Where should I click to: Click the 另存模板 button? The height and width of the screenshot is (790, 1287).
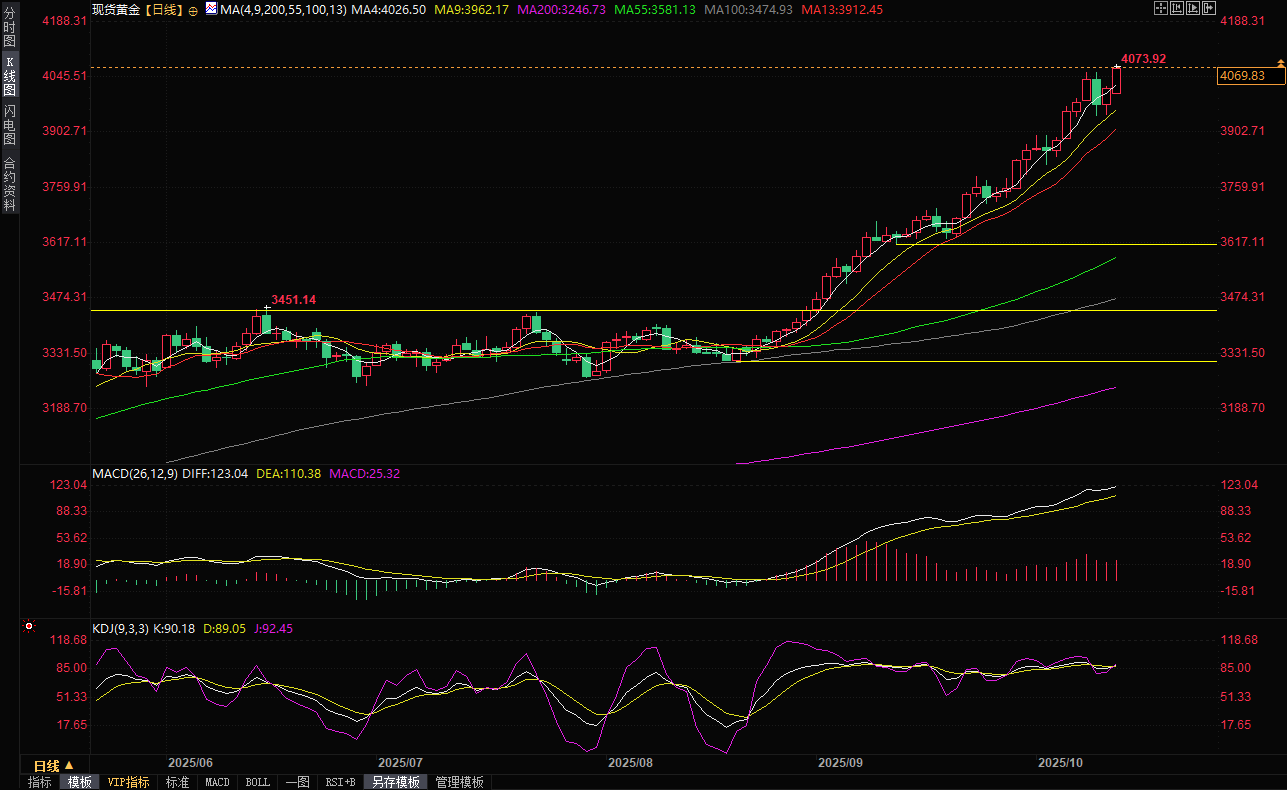[396, 782]
